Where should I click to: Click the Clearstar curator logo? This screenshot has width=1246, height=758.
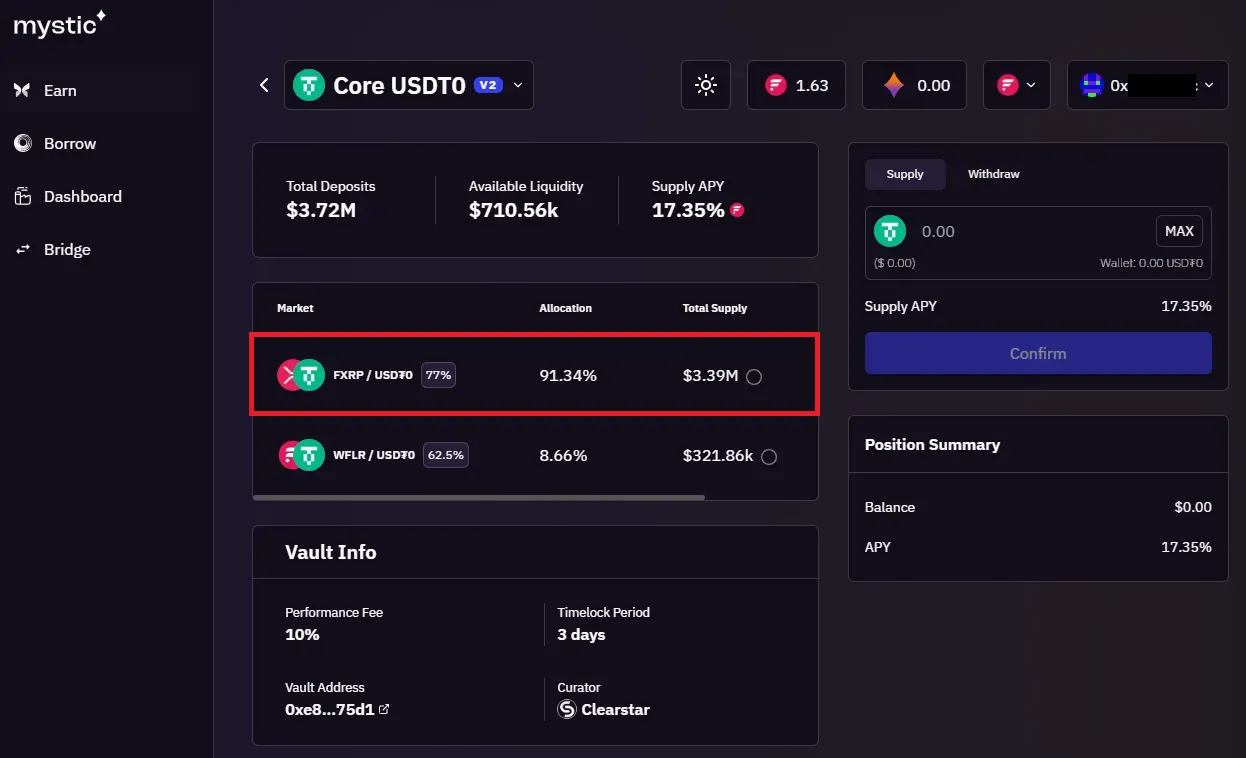coord(567,710)
